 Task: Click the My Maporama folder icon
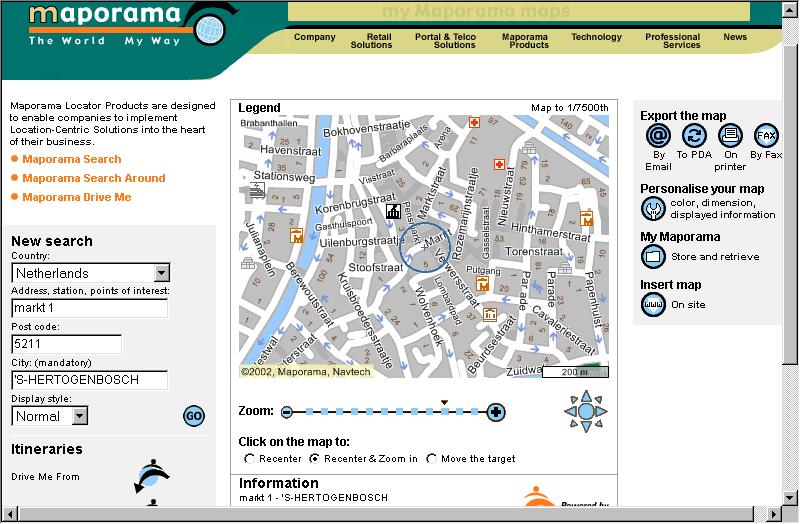pyautogui.click(x=653, y=257)
